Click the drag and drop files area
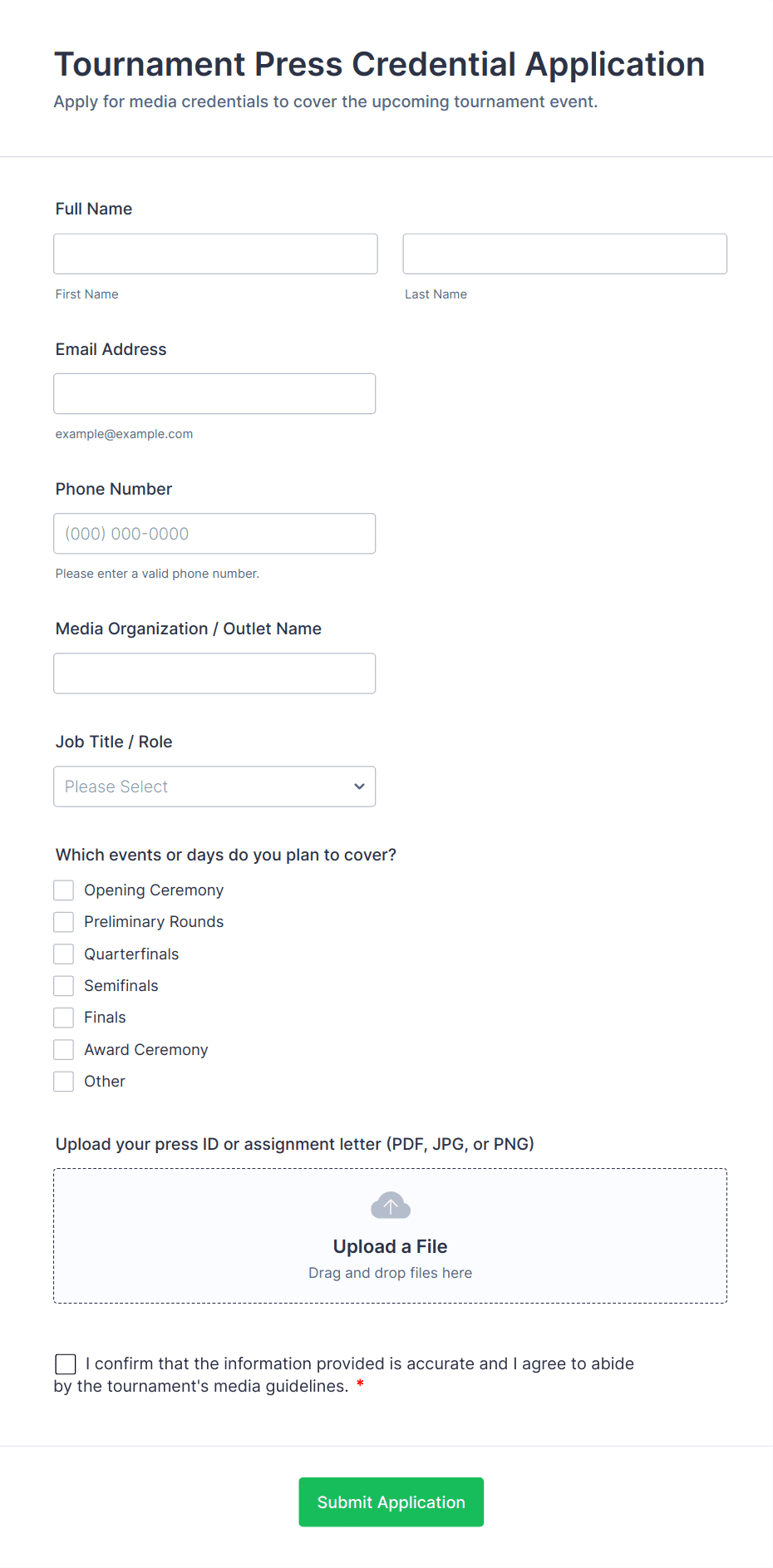Viewport: 773px width, 1568px height. point(390,1273)
